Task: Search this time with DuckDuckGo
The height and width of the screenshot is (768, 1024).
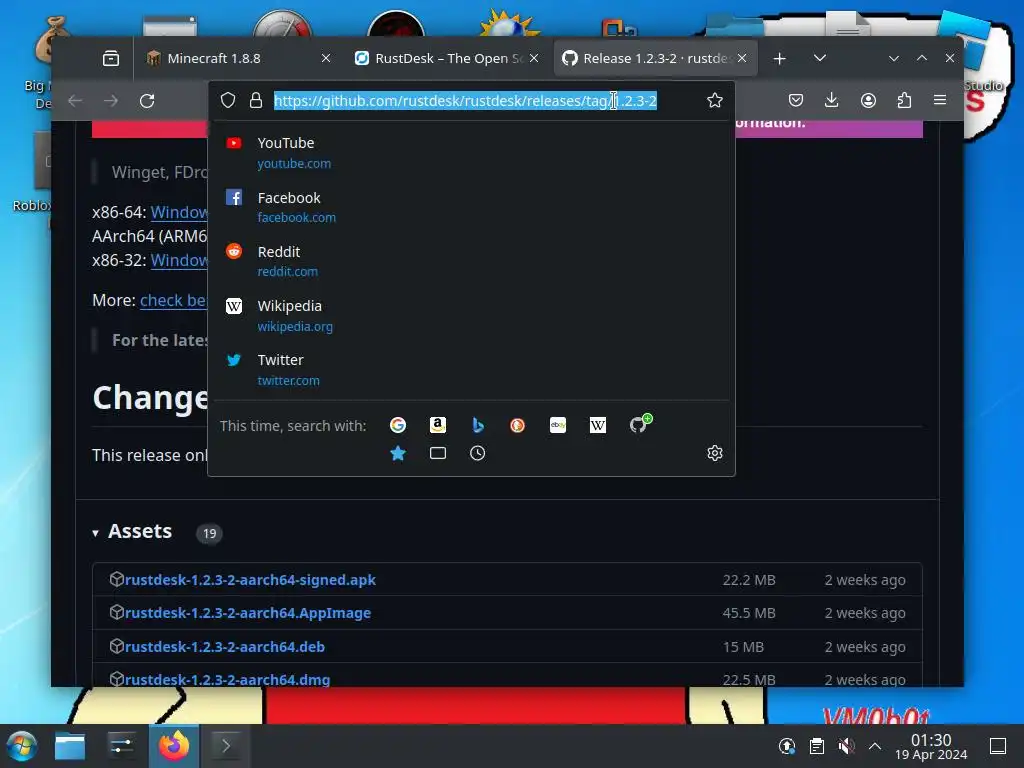Action: click(x=517, y=425)
